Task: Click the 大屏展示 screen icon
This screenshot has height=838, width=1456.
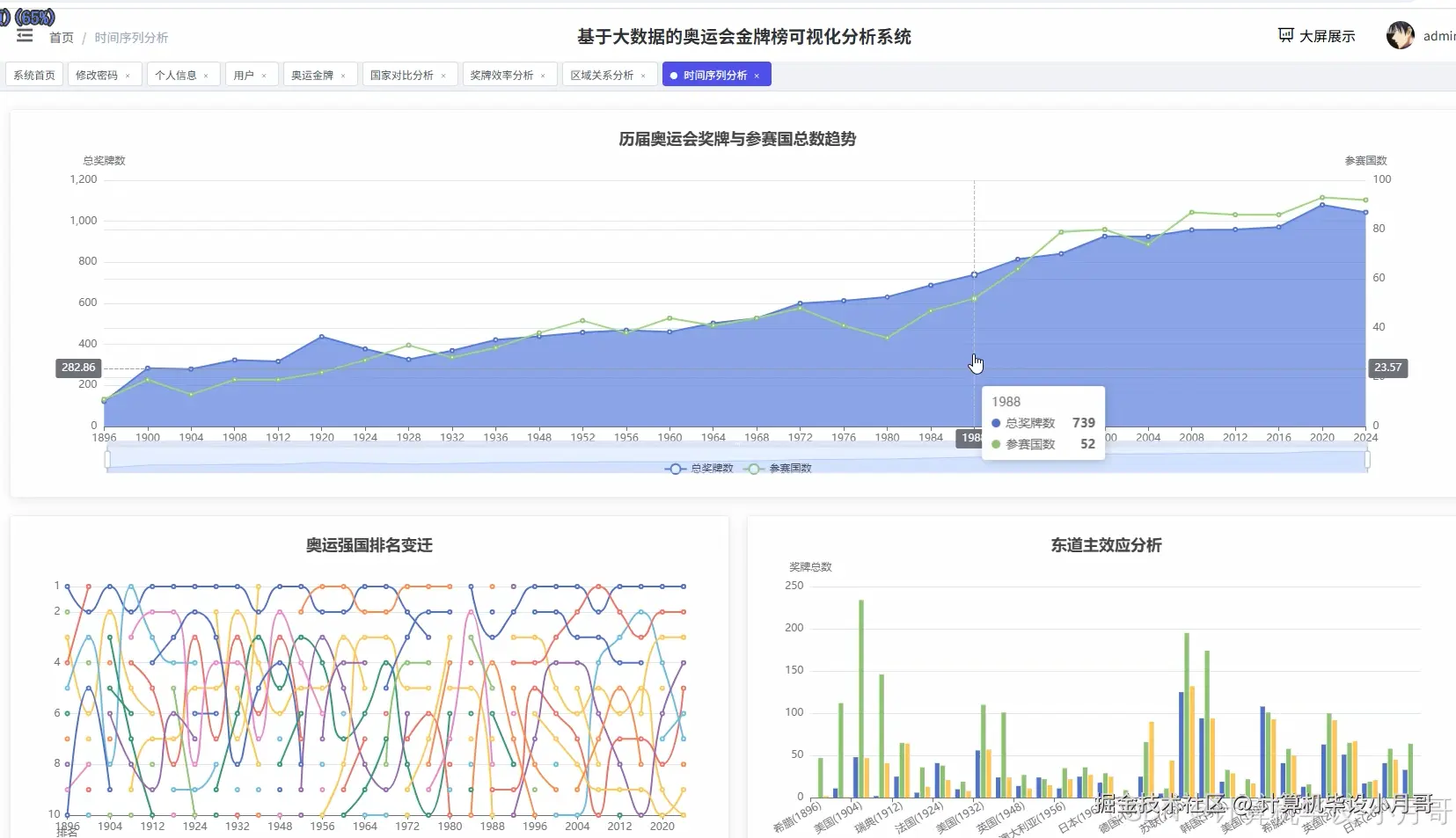Action: tap(1286, 35)
